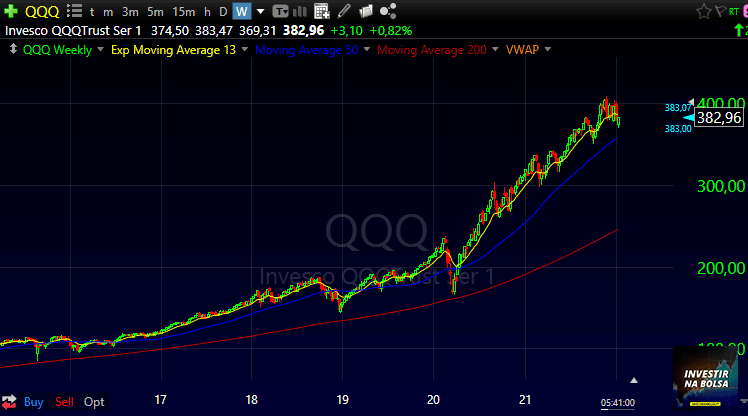This screenshot has width=748, height=416.
Task: Expand Exp Moving Average 13 dropdown arrow
Action: point(245,49)
